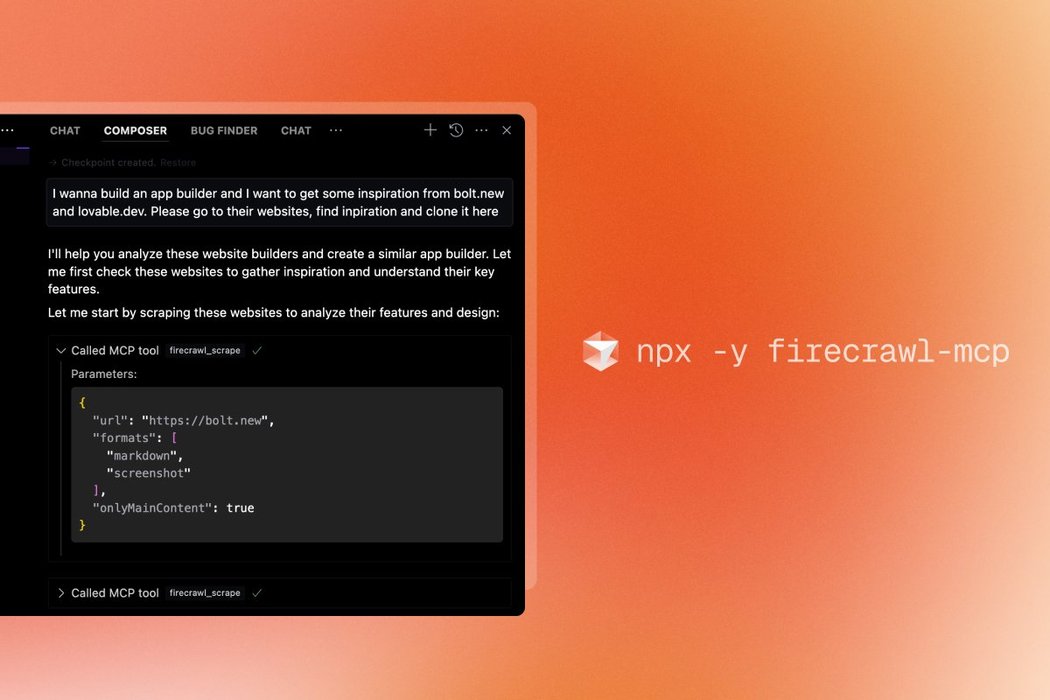Close the composer panel
The image size is (1050, 700).
[x=507, y=131]
